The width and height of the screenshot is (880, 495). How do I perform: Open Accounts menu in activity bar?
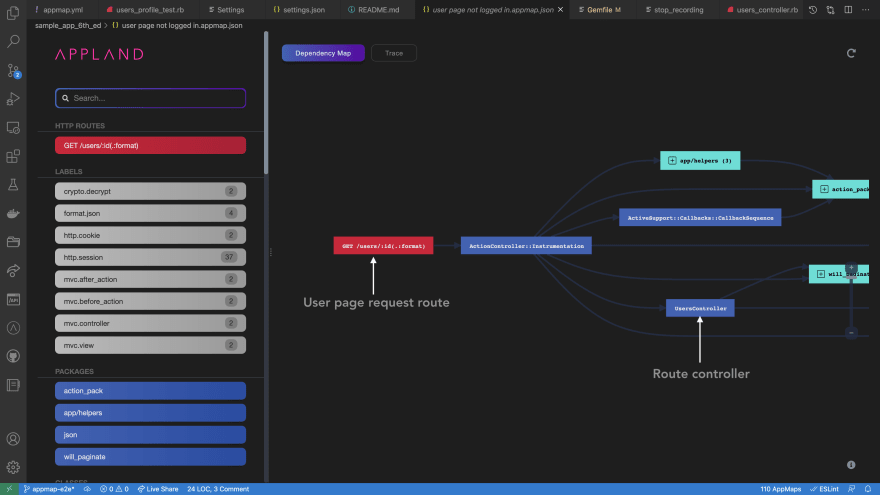[x=13, y=439]
